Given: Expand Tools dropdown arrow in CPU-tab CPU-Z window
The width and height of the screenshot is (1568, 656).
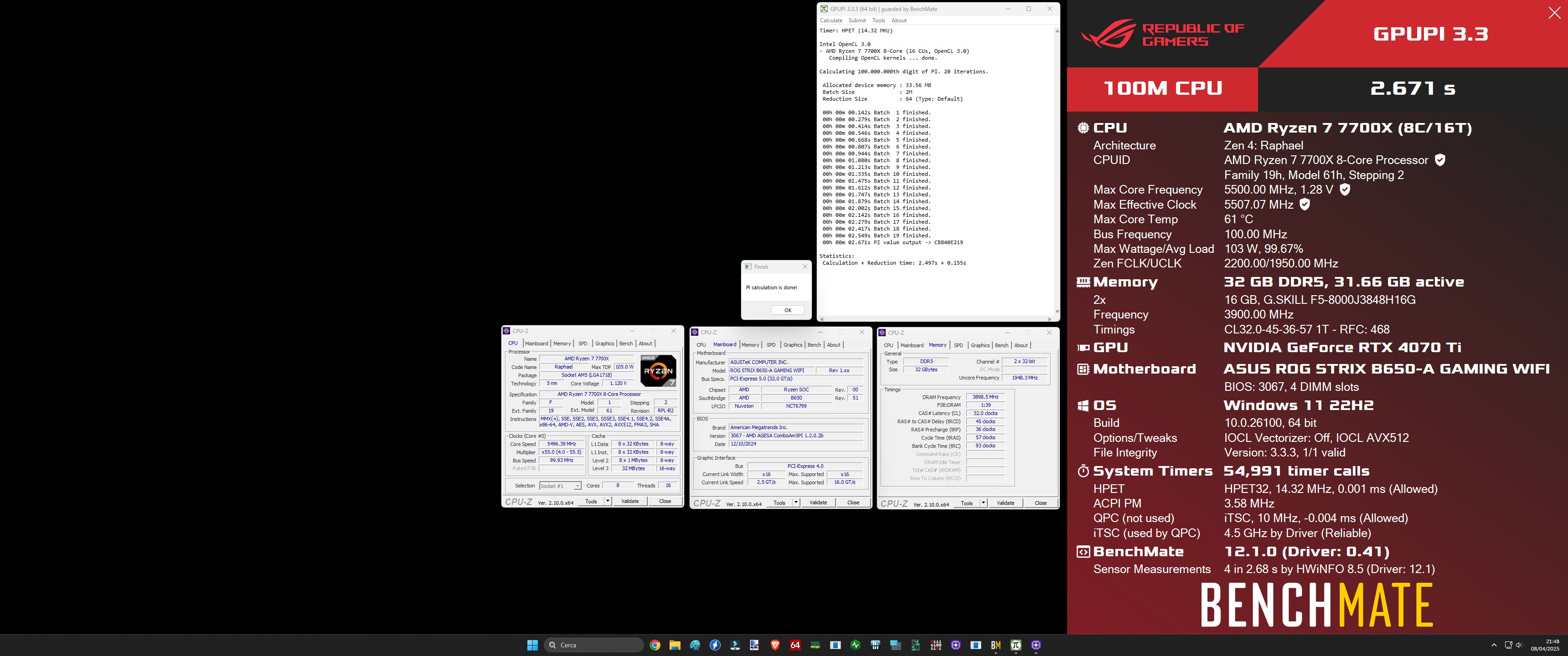Looking at the screenshot, I should tap(608, 502).
